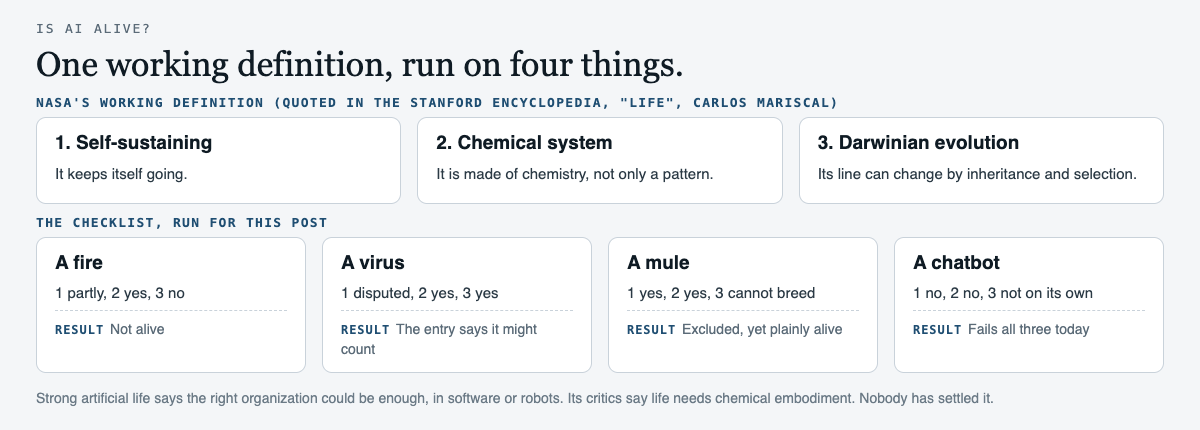Select the 'Chemical system' card
Image resolution: width=1200 pixels, height=430 pixels.
(600, 160)
